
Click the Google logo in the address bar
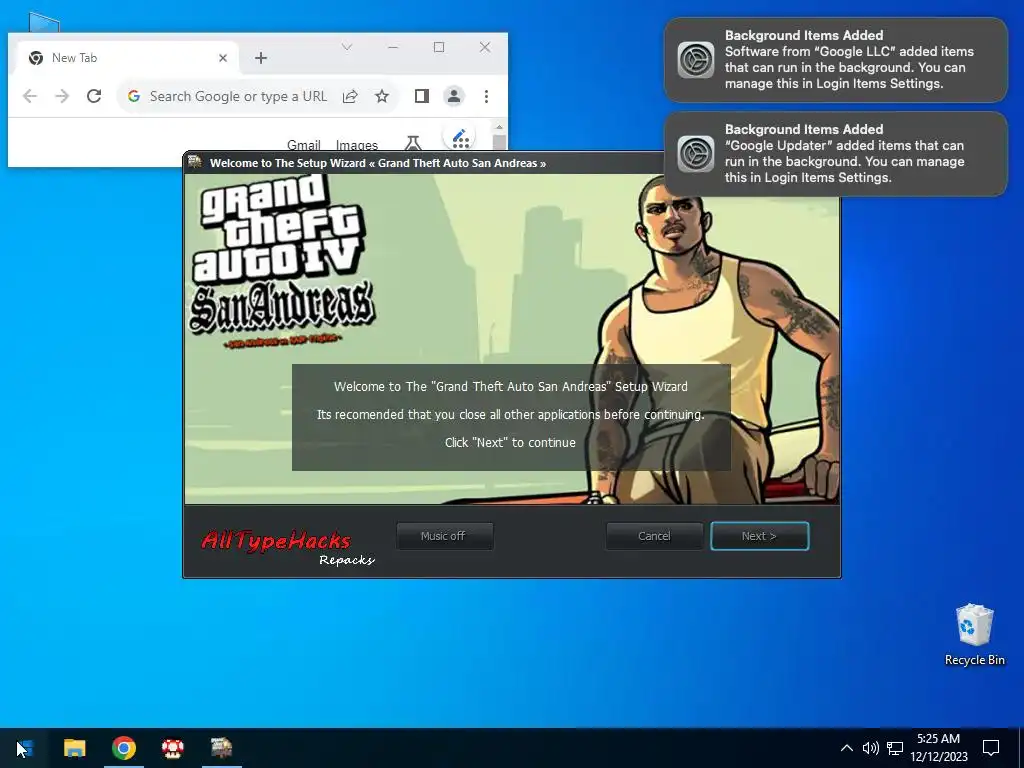(134, 96)
